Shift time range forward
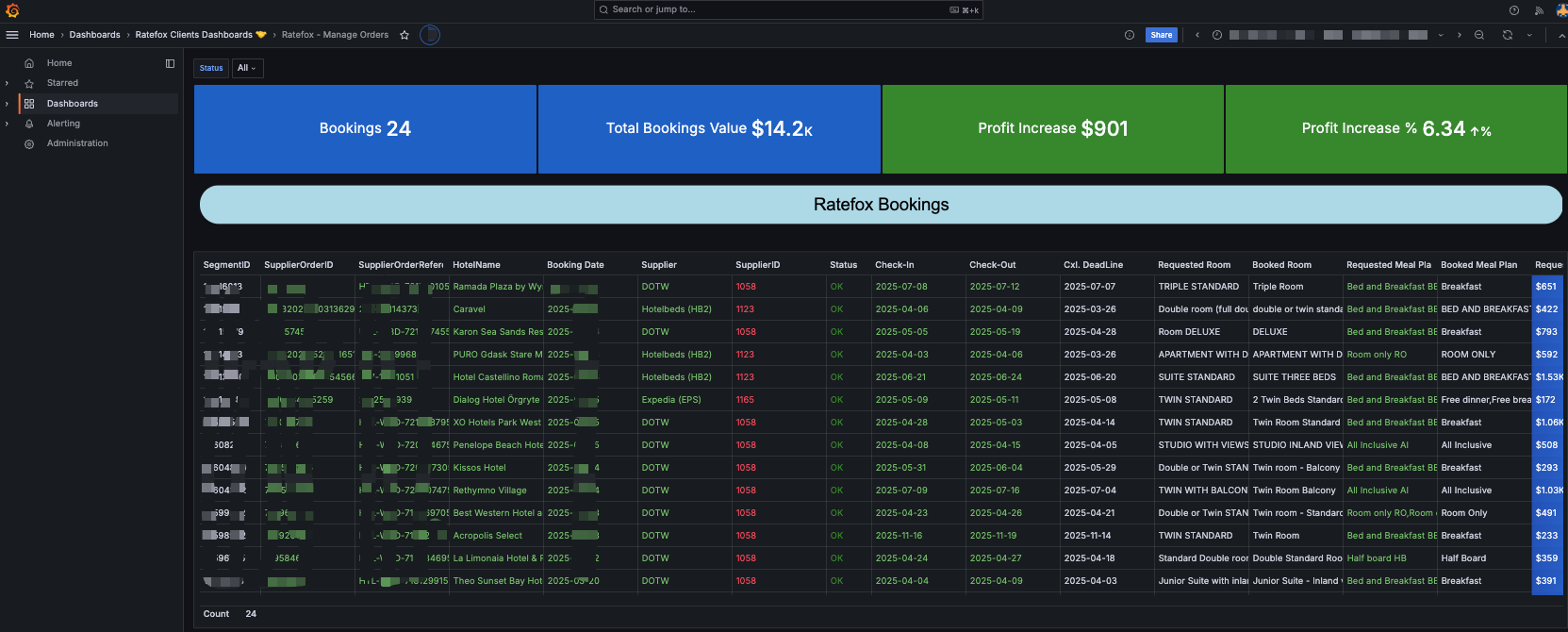 click(x=1460, y=35)
